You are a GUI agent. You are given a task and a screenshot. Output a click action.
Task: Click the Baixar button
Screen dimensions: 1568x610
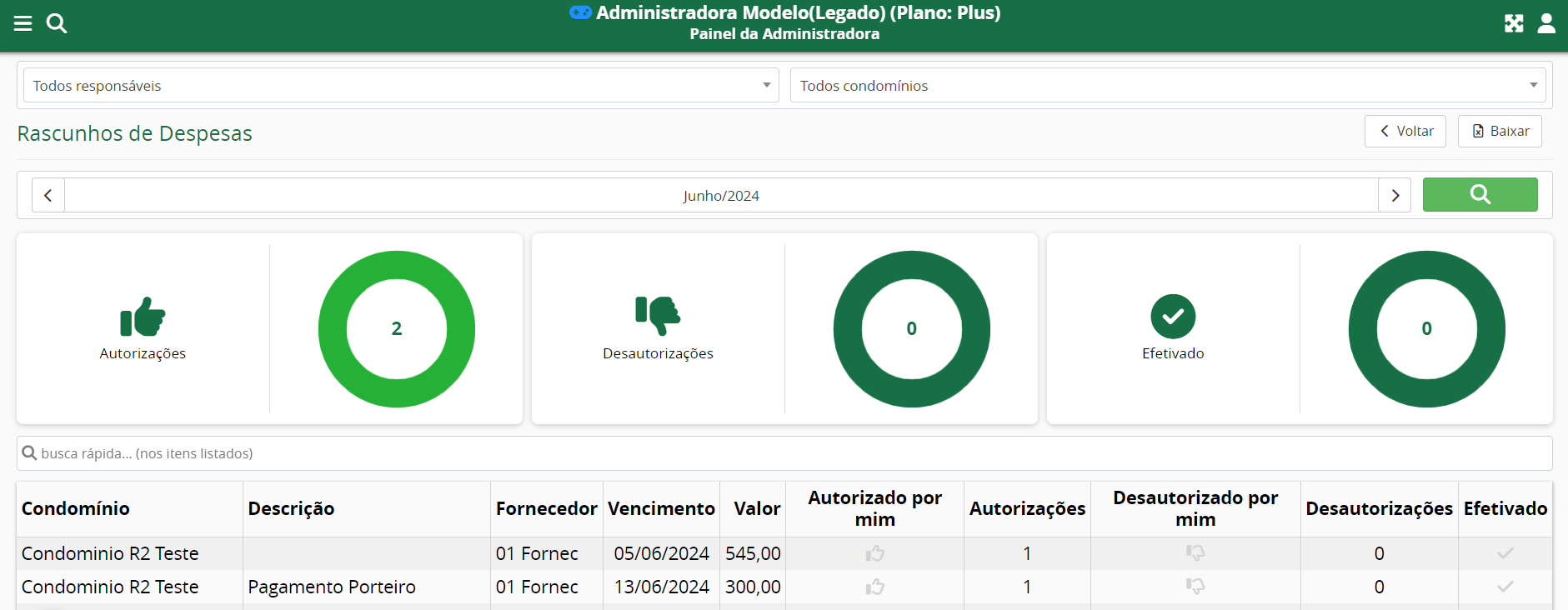1500,131
